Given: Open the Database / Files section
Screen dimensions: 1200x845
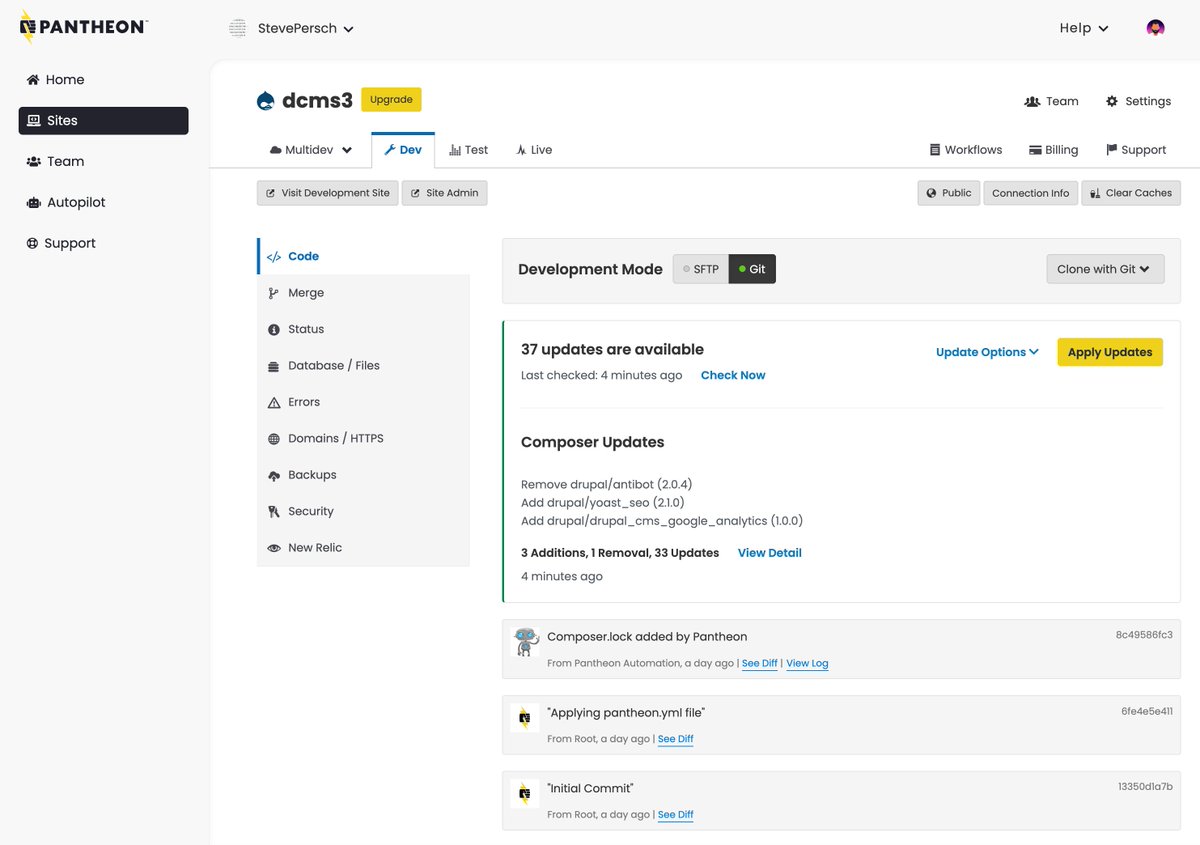Looking at the screenshot, I should tap(363, 366).
